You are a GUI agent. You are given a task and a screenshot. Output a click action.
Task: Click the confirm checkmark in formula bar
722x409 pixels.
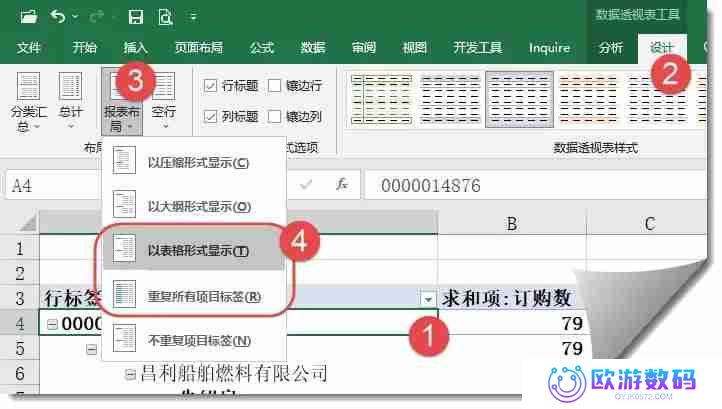pos(306,185)
